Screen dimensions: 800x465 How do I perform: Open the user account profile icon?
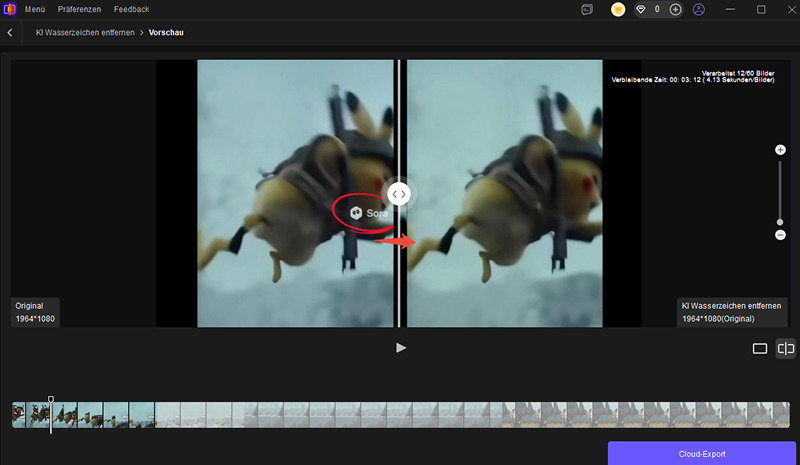coord(699,9)
